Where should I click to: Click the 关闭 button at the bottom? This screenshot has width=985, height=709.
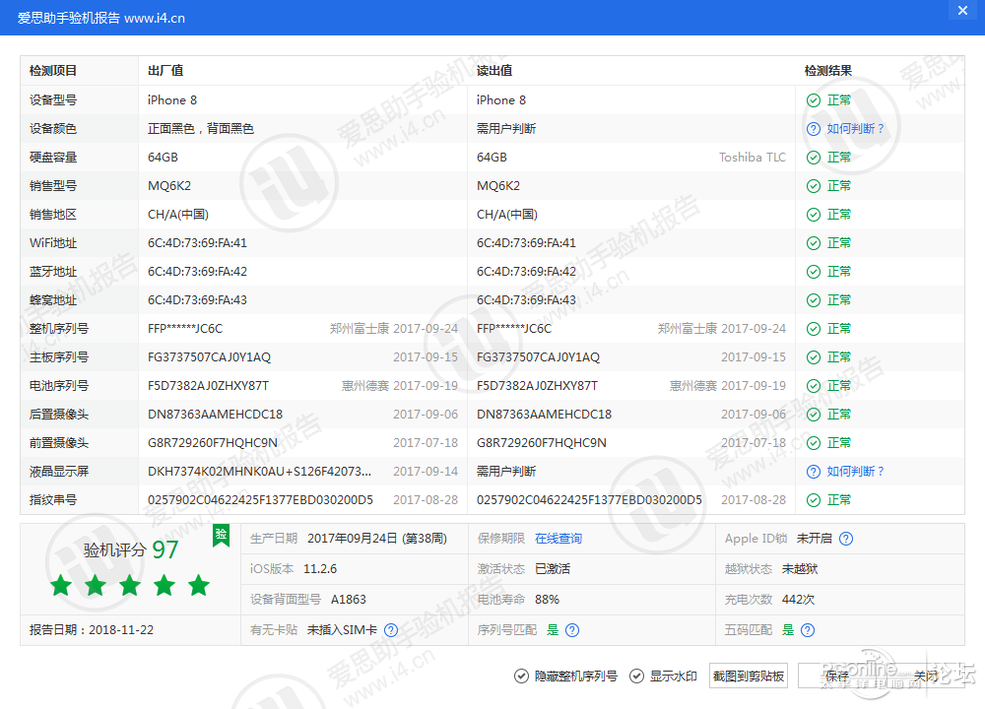(x=925, y=676)
